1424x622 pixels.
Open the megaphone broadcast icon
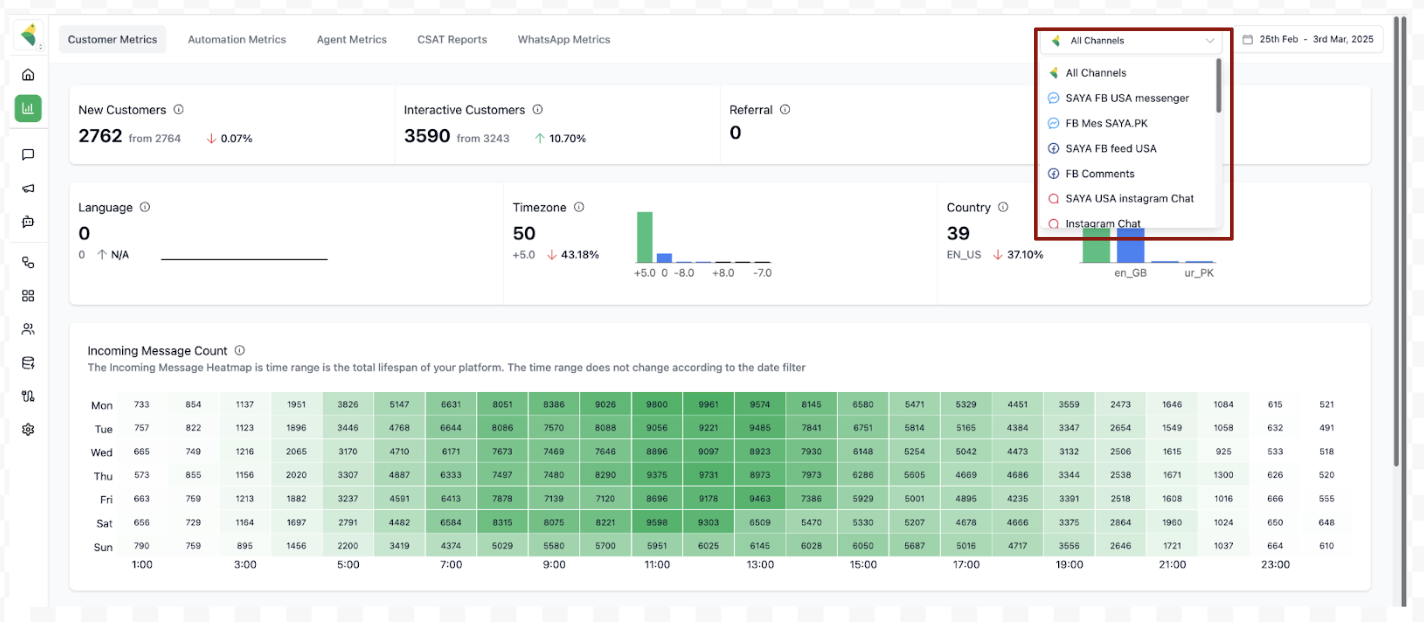pos(28,188)
